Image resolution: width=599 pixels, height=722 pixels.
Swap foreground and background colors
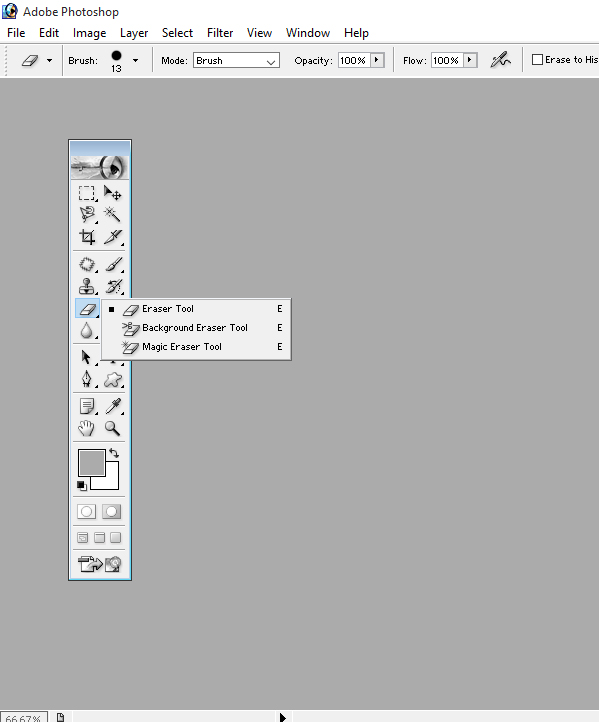(114, 453)
